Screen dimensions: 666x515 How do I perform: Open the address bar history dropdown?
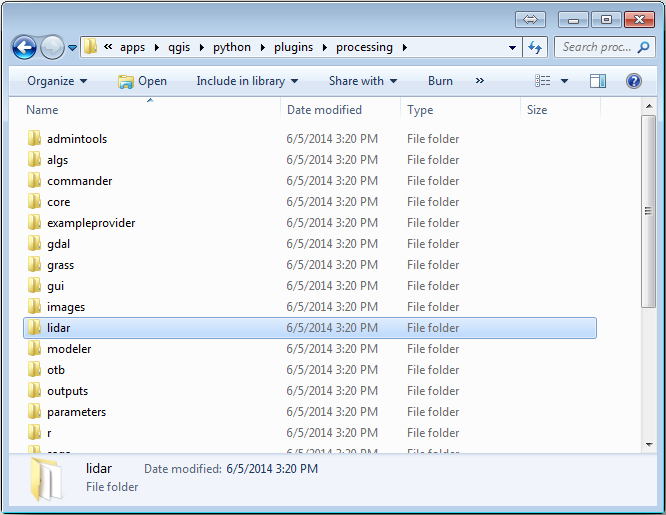(513, 47)
